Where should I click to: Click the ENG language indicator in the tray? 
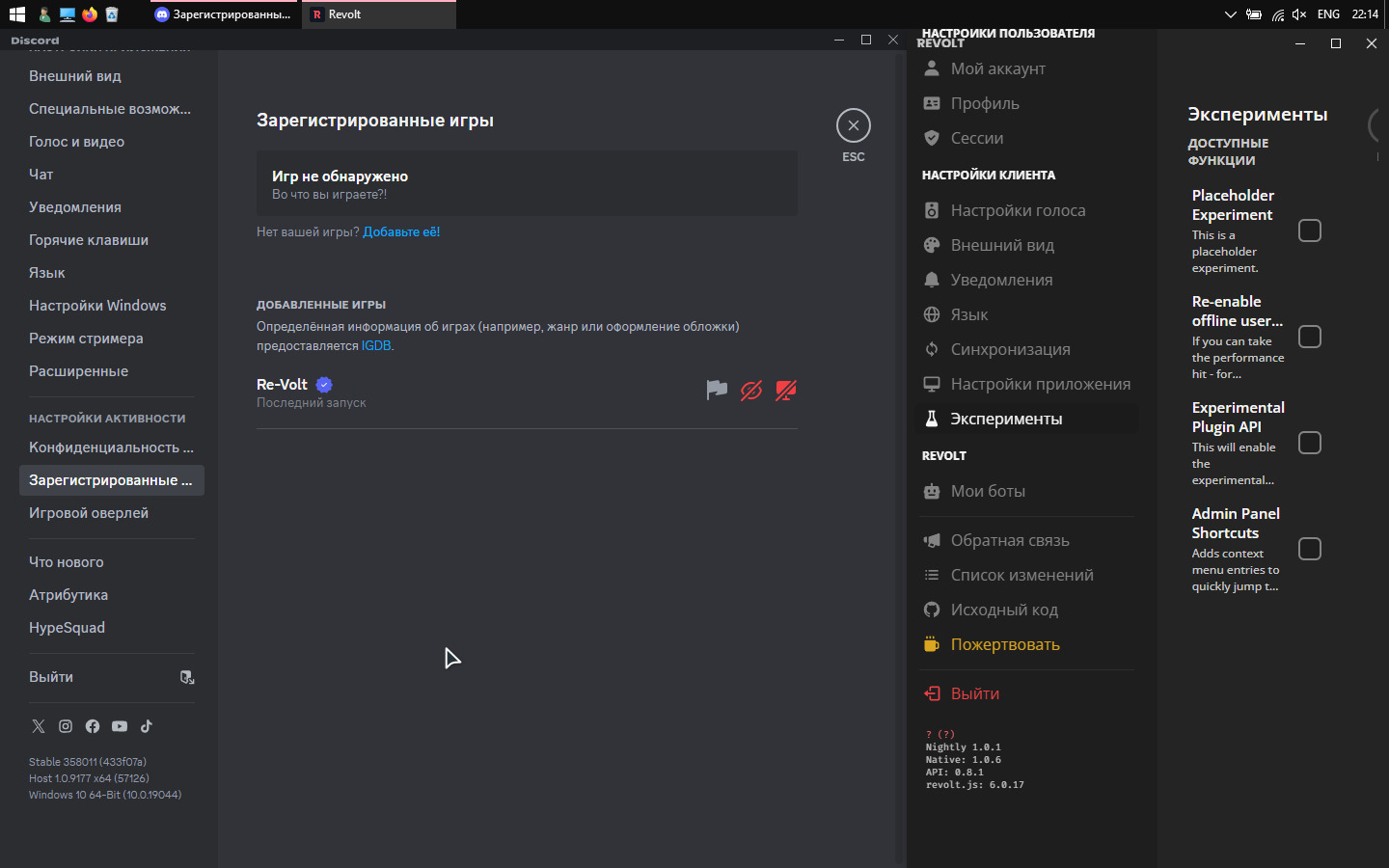coord(1328,14)
